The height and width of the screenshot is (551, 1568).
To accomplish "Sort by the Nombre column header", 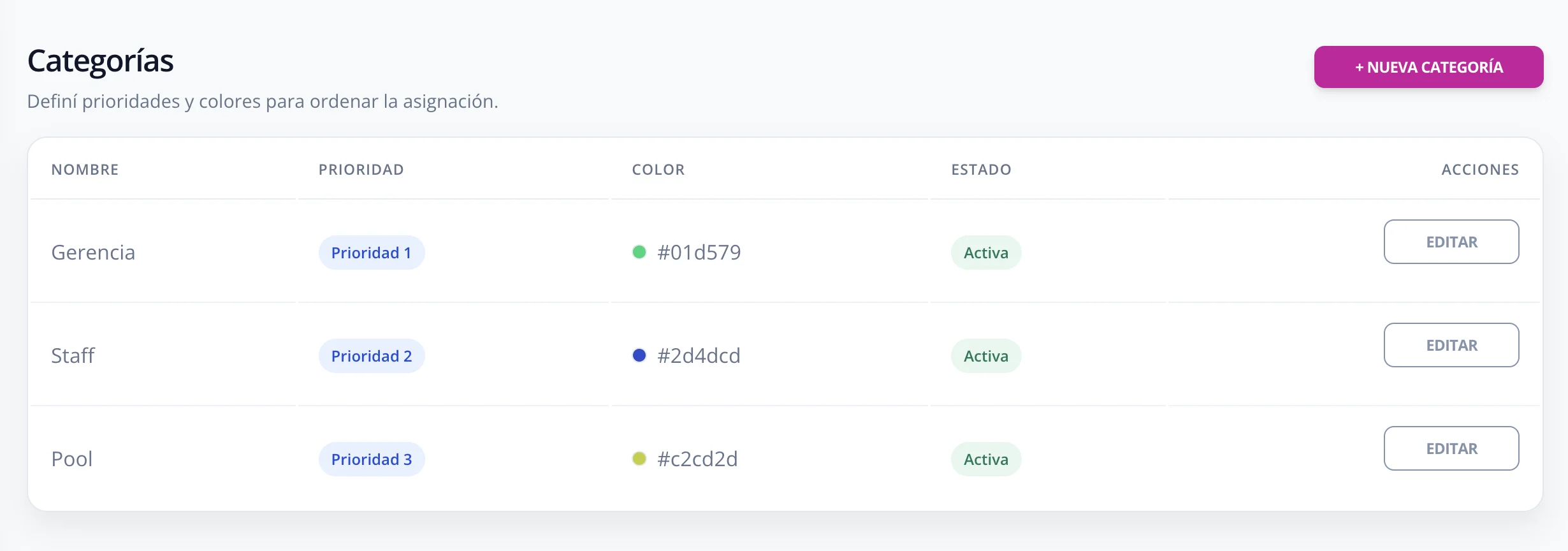I will coord(85,170).
